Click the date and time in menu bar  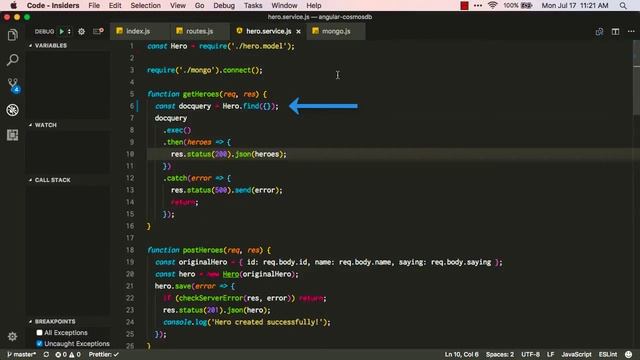575,5
